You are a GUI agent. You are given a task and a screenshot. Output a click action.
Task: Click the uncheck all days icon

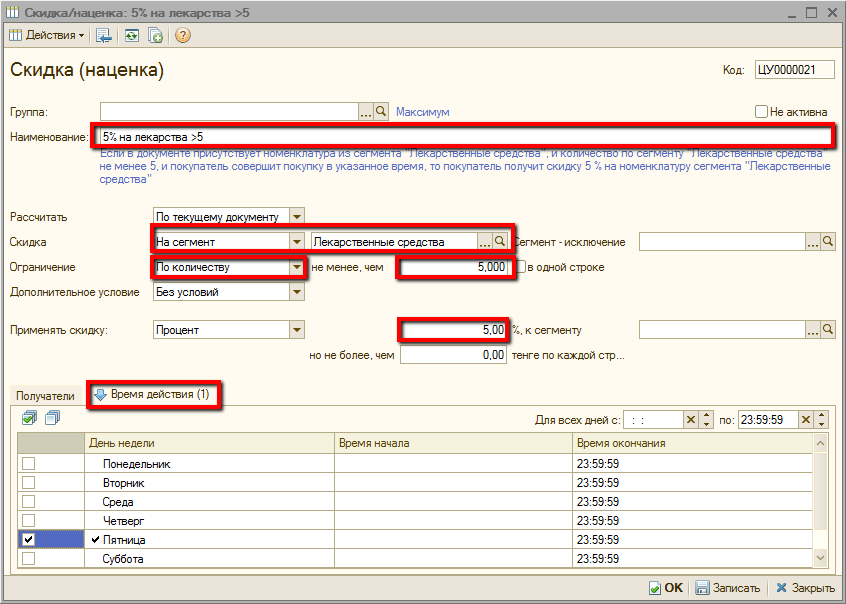click(53, 418)
